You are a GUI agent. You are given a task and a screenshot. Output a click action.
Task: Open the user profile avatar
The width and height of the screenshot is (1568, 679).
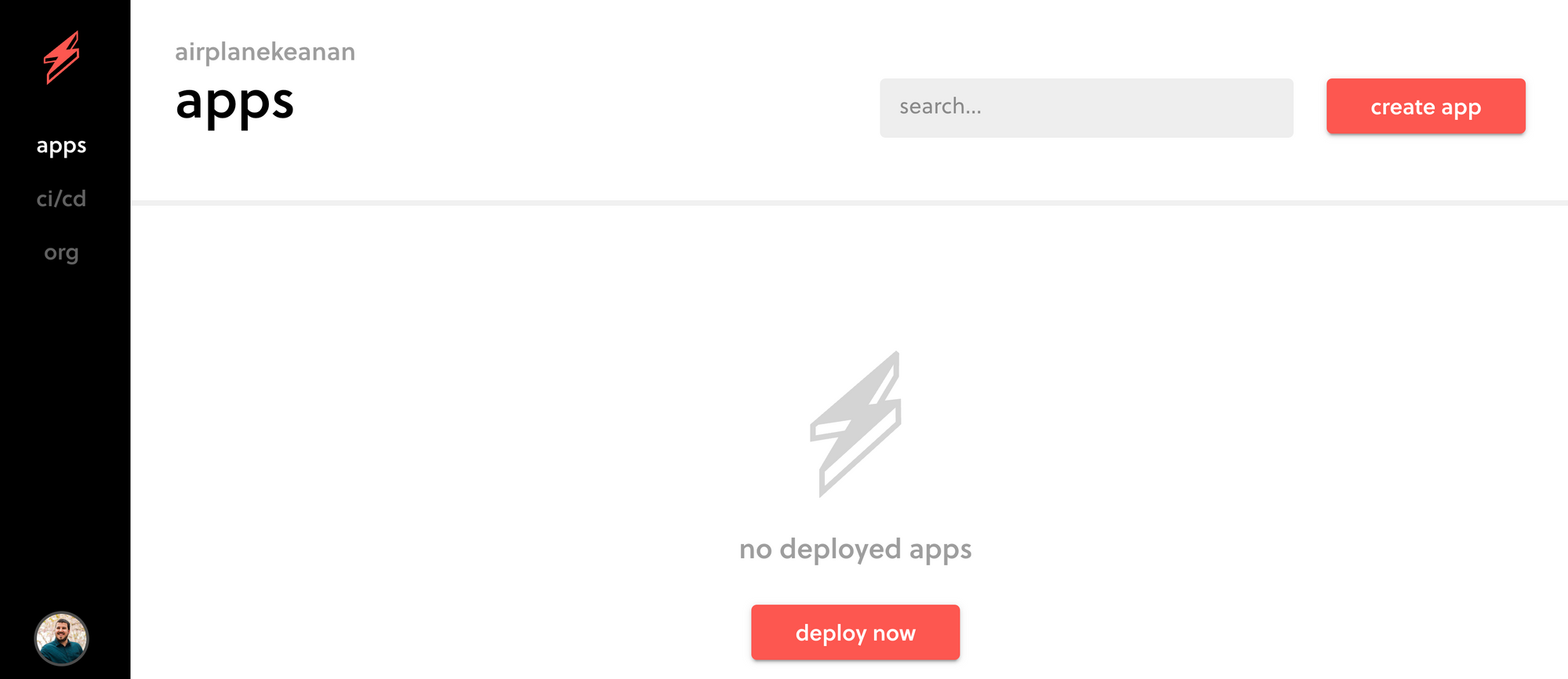(x=61, y=638)
